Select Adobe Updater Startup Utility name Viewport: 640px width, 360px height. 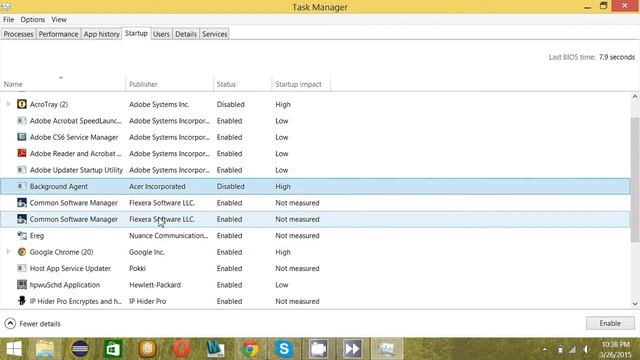point(76,169)
